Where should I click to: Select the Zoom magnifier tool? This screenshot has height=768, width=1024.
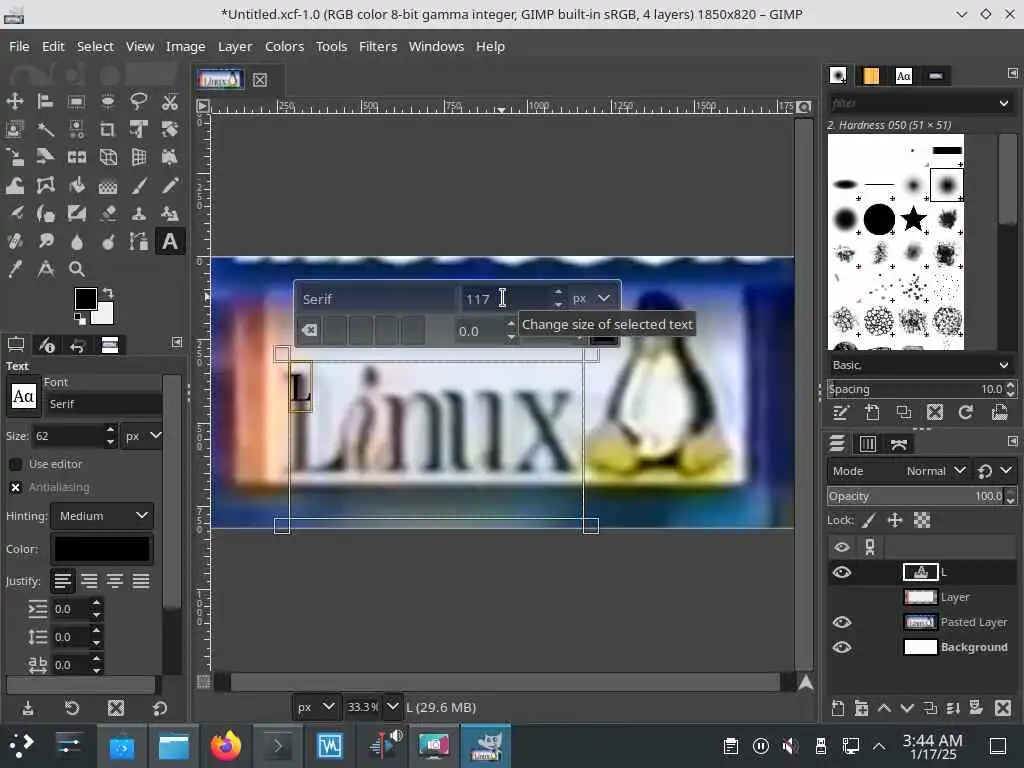click(x=76, y=269)
